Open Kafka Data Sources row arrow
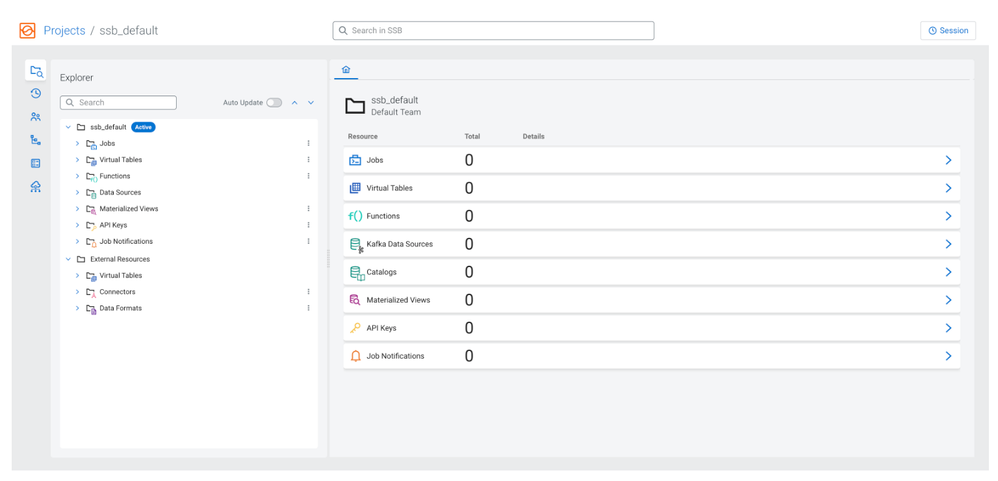 coord(948,244)
